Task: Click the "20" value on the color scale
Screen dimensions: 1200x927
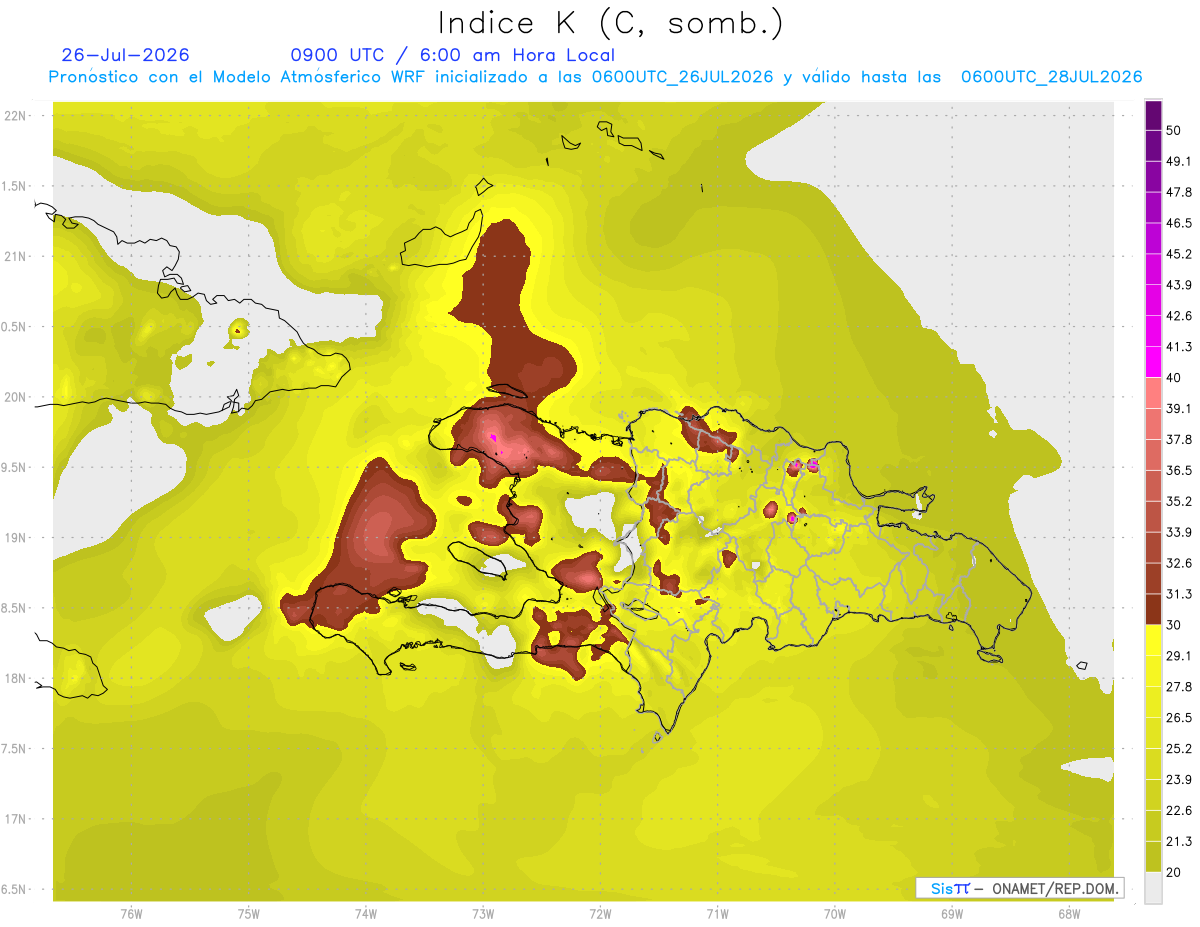Action: tap(1175, 872)
